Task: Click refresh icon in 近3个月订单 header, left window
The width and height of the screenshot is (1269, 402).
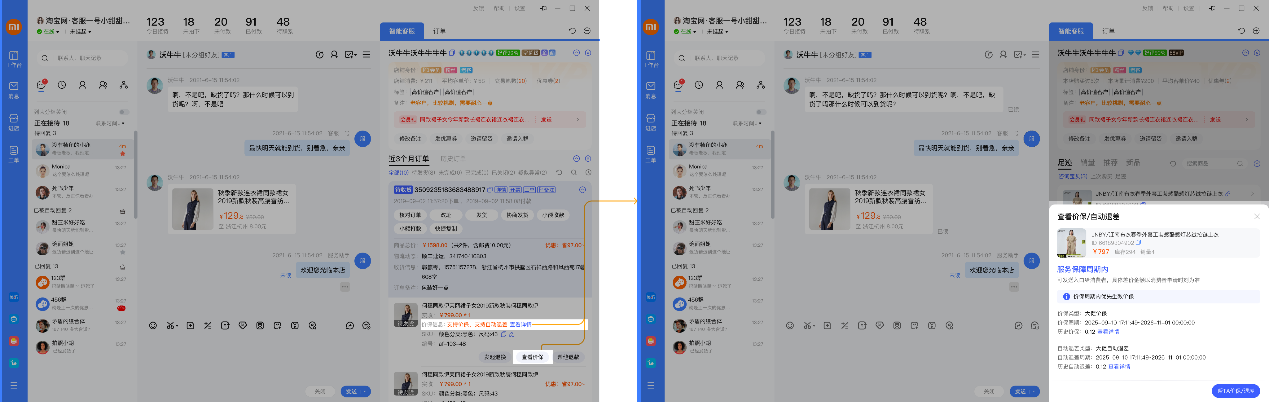Action: [x=559, y=172]
